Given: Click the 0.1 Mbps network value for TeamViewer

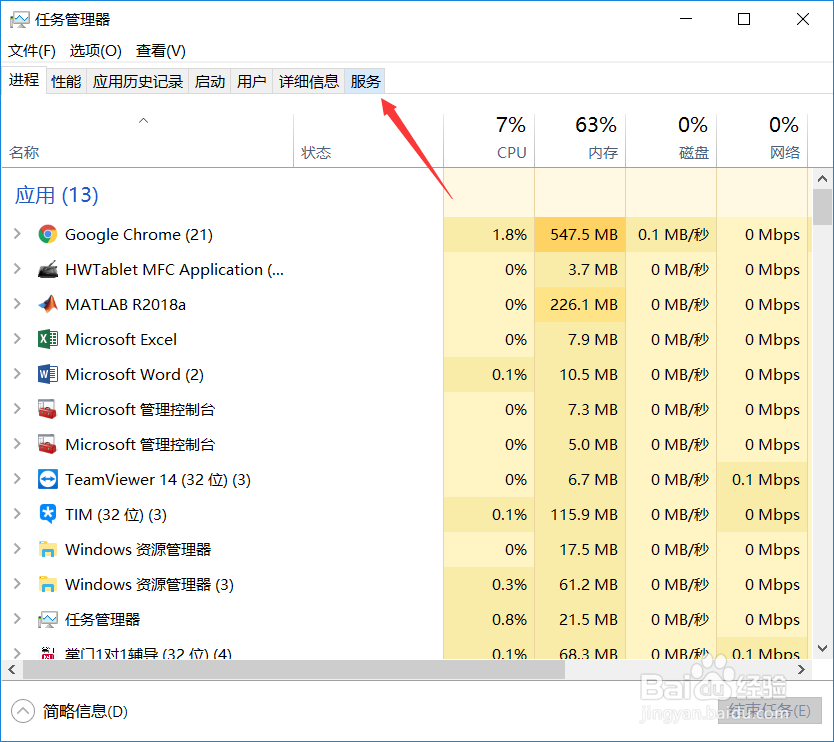Looking at the screenshot, I should click(766, 480).
